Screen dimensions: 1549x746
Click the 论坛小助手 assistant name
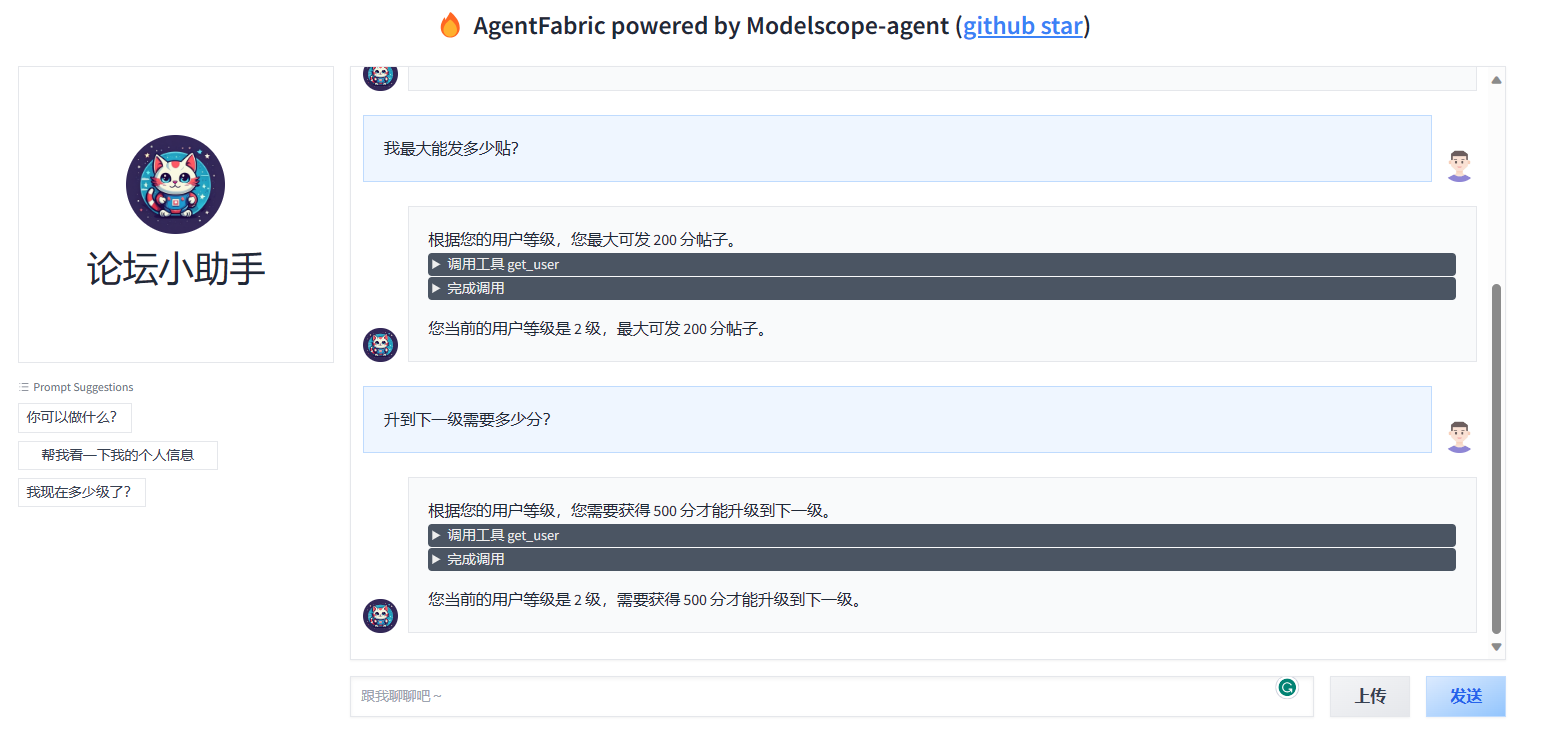(x=176, y=270)
